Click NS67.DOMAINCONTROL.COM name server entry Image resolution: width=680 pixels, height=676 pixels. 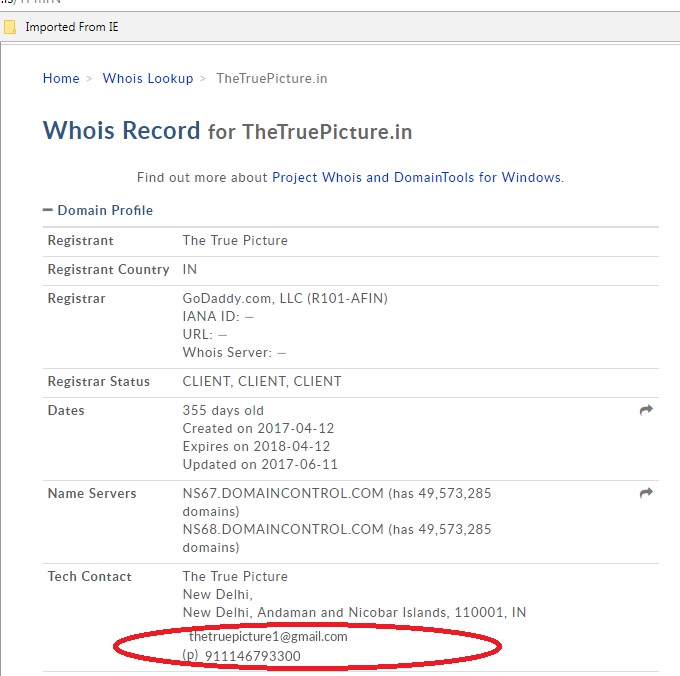337,502
